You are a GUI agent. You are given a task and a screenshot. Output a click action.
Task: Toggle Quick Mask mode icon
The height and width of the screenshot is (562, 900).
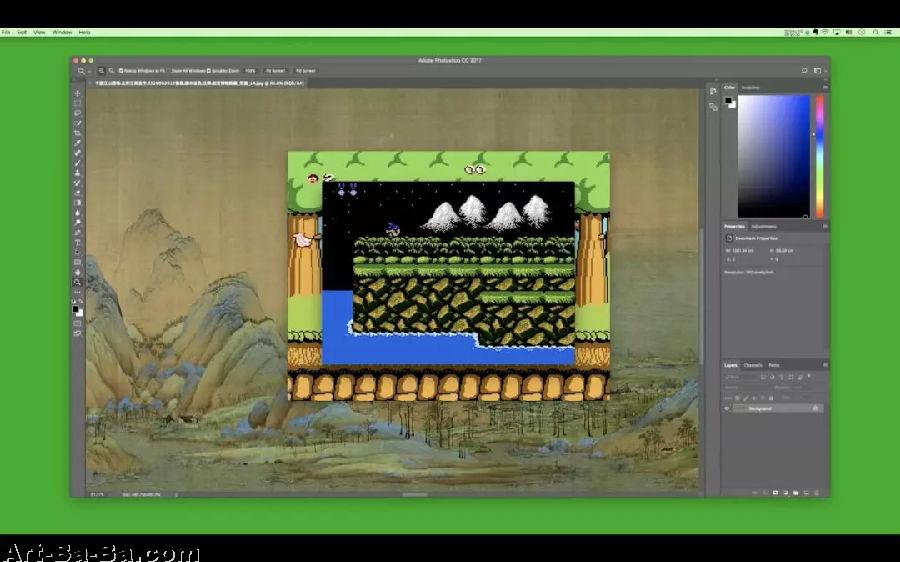pos(77,324)
